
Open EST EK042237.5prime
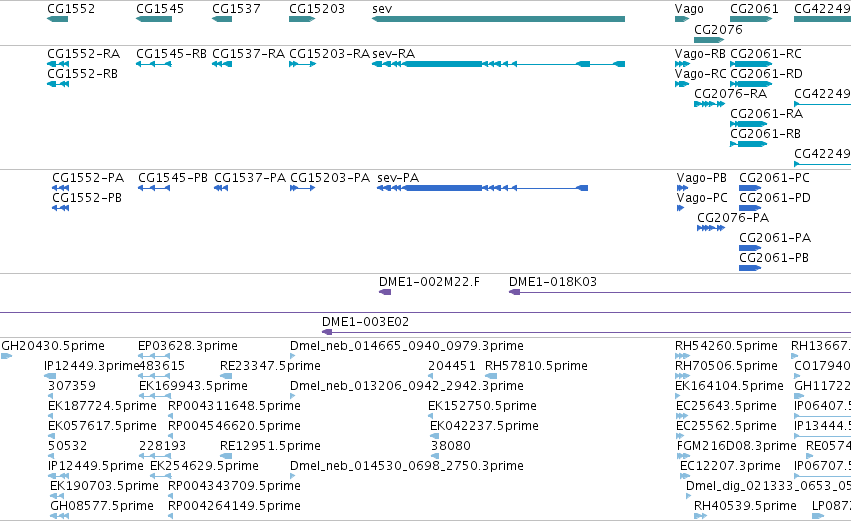tap(485, 427)
